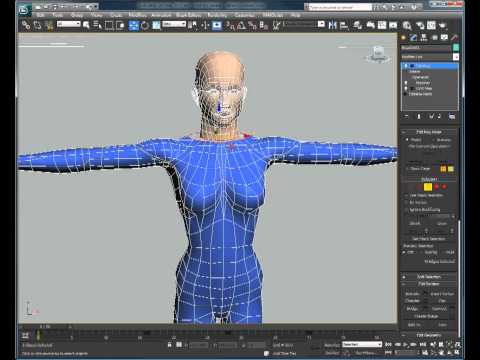The image size is (480, 360).
Task: Click the Create Shape button
Action: click(x=426, y=316)
